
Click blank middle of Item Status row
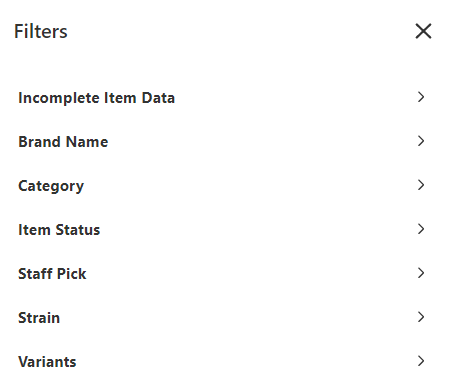point(260,229)
